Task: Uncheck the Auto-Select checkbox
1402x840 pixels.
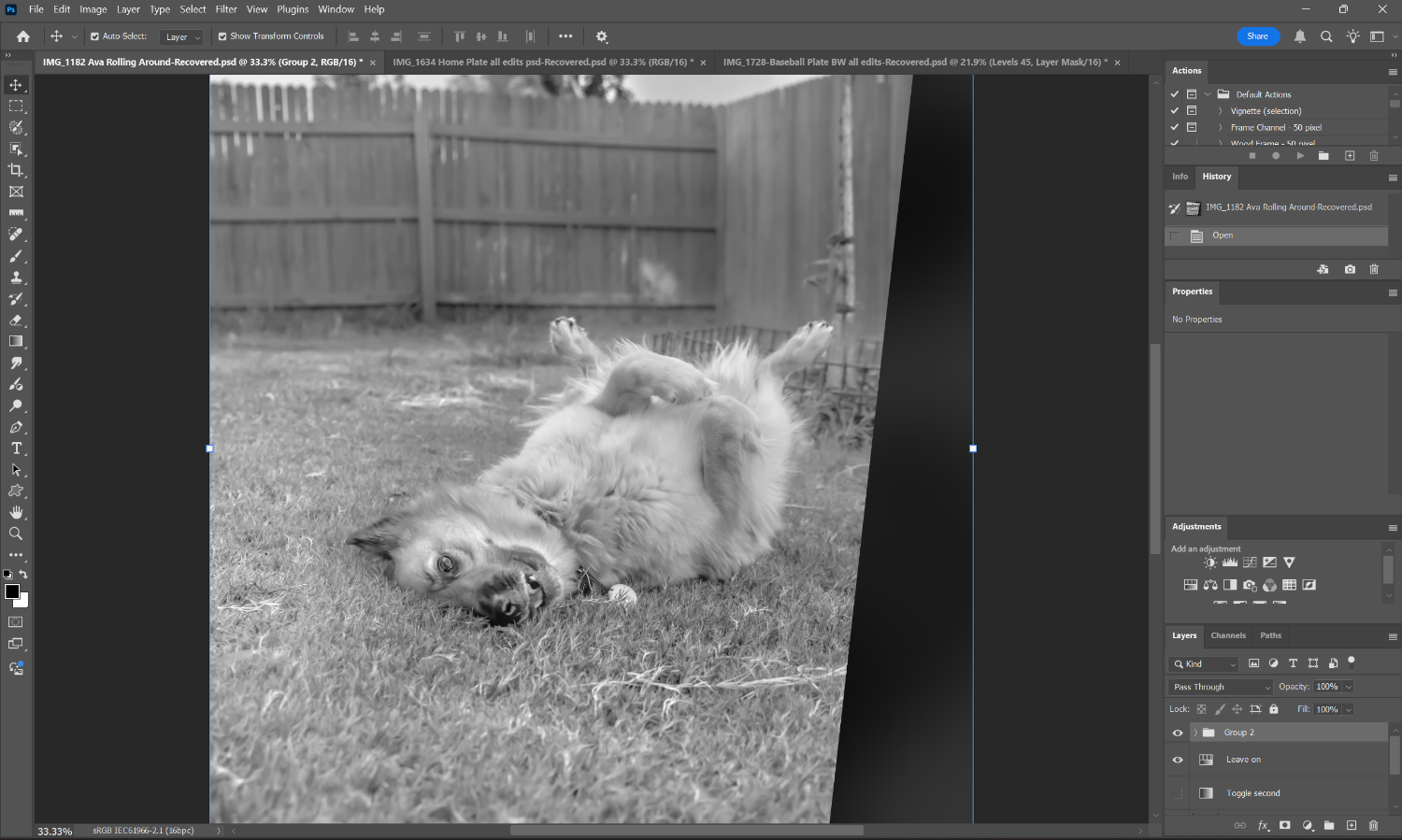Action: [x=94, y=36]
